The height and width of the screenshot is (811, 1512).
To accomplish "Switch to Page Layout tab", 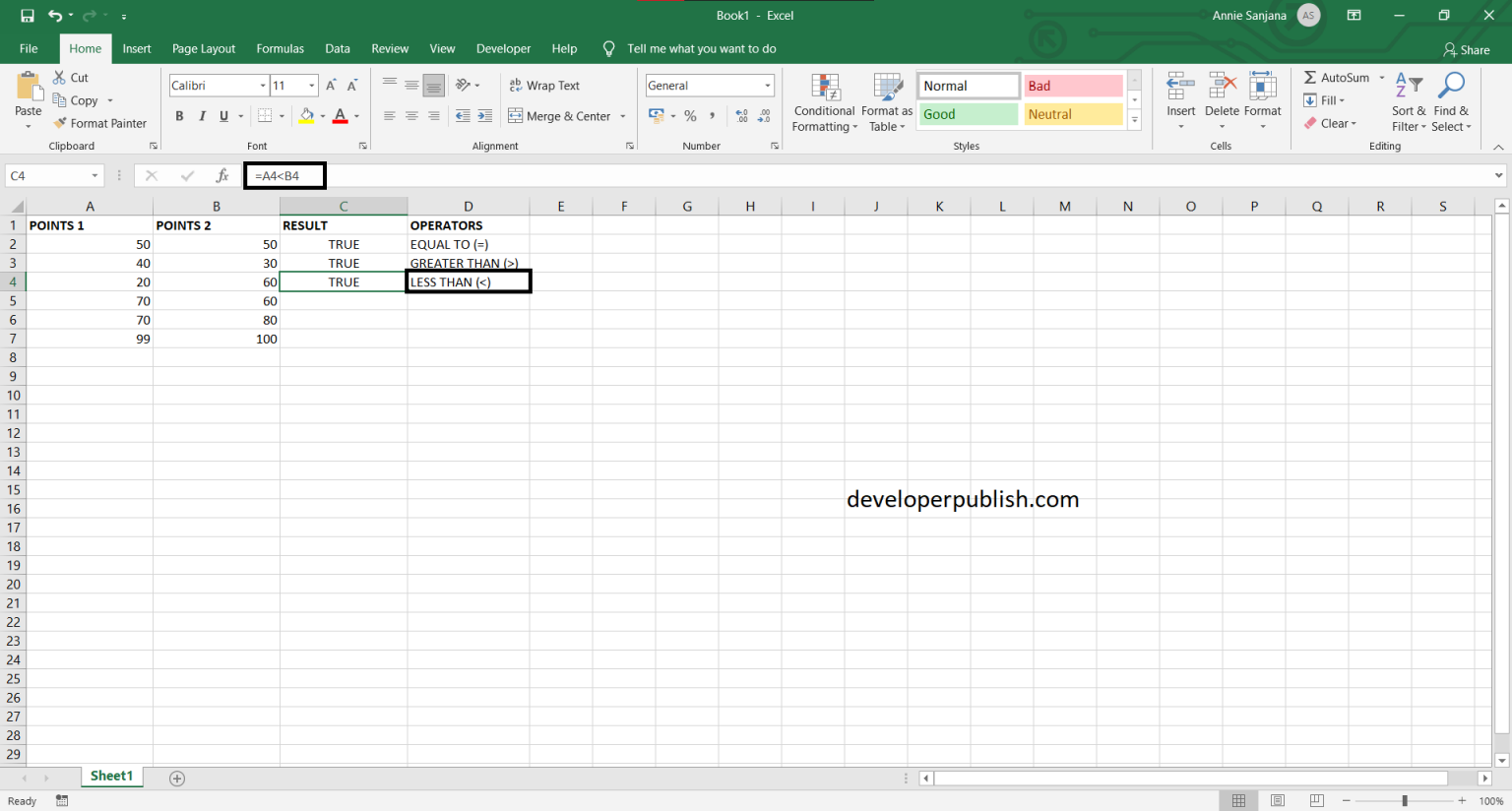I will pyautogui.click(x=204, y=48).
